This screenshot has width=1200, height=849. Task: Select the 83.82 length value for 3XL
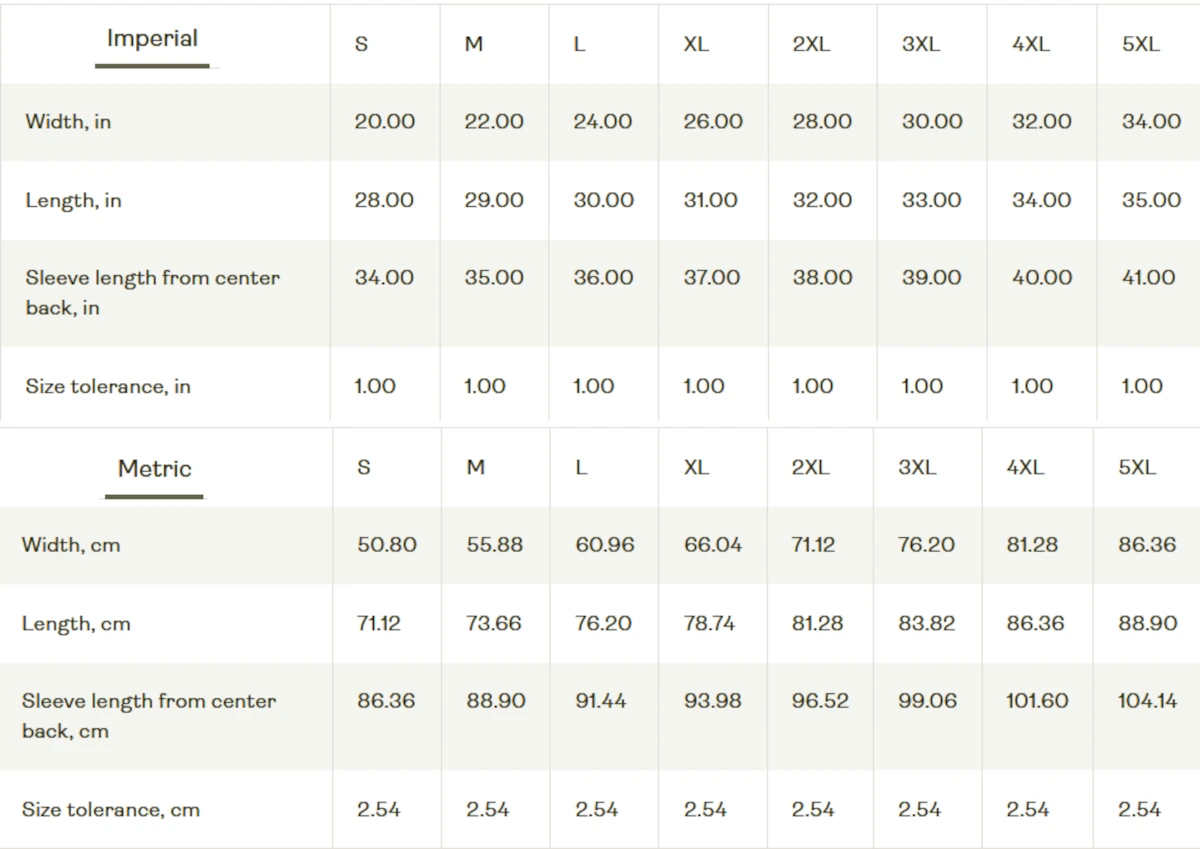pyautogui.click(x=927, y=624)
